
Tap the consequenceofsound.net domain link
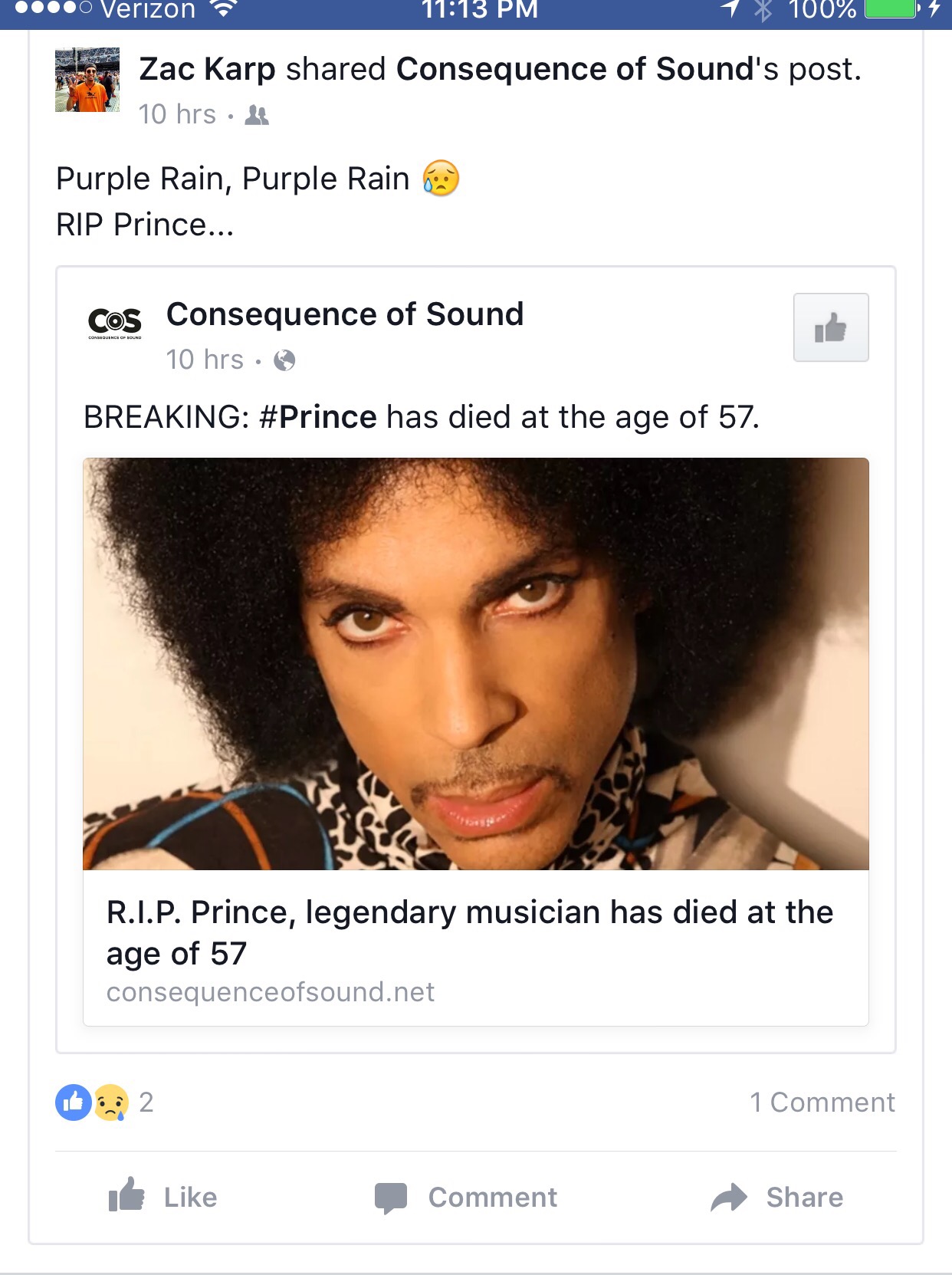[x=271, y=992]
